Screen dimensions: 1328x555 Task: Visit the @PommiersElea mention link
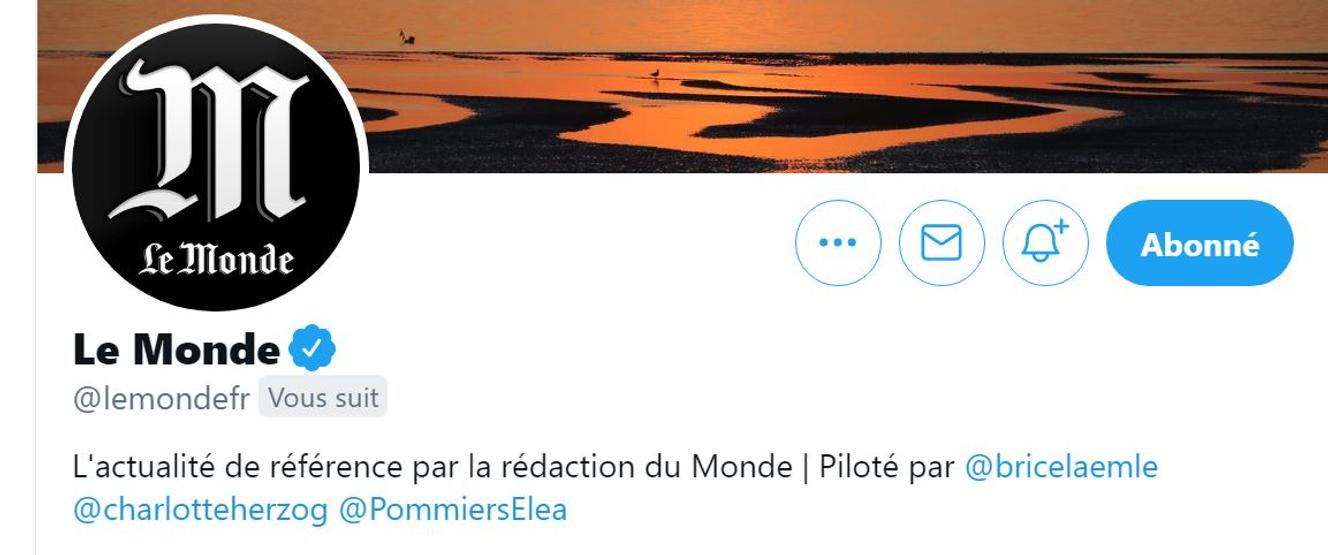coord(454,510)
